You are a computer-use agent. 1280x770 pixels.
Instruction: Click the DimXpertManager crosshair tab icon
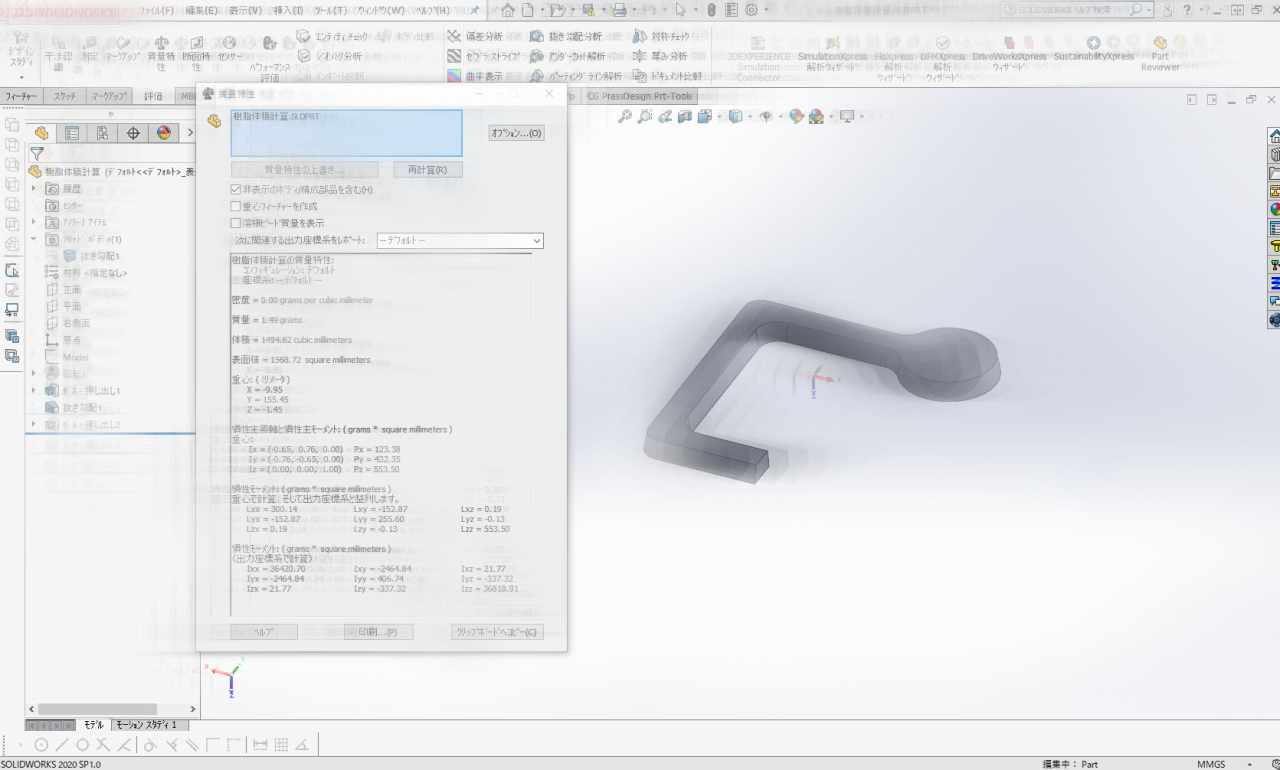tap(133, 133)
